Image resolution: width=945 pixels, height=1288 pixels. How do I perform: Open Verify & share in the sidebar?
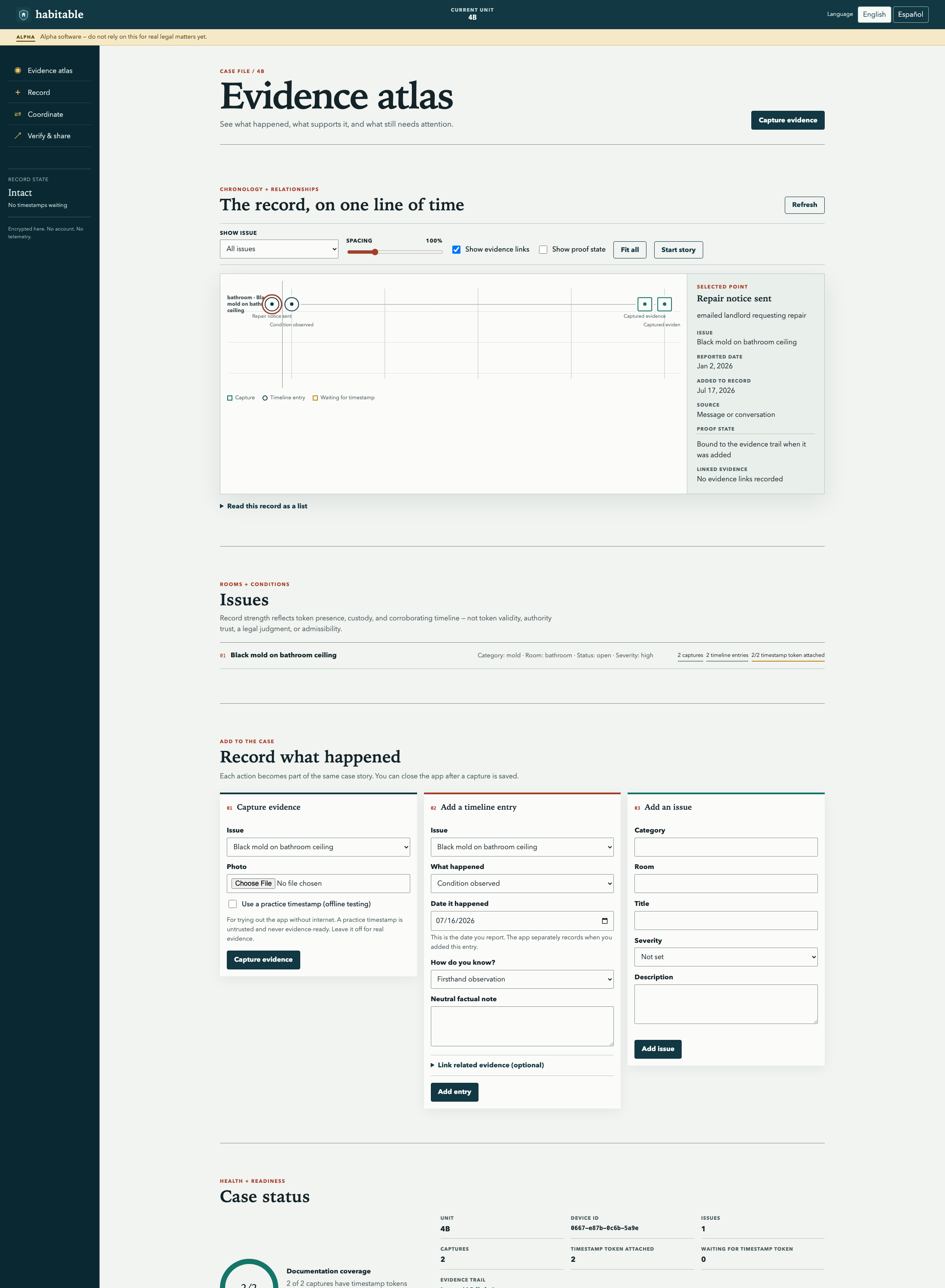pyautogui.click(x=50, y=136)
